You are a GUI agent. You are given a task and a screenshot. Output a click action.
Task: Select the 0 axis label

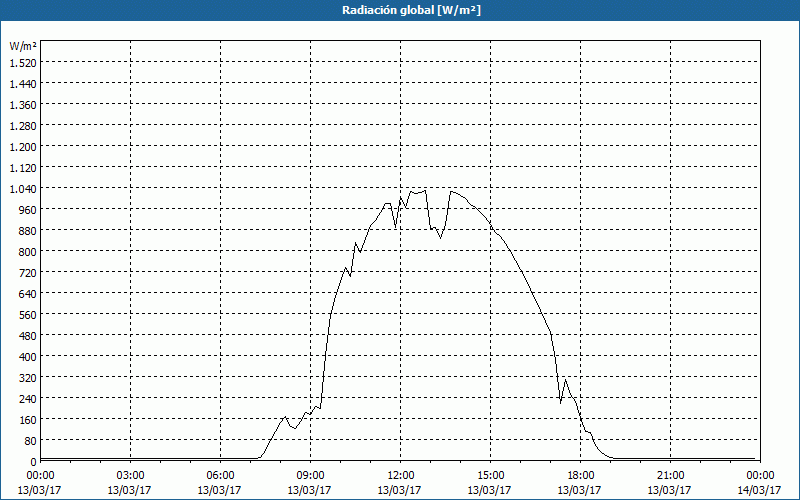coord(34,462)
